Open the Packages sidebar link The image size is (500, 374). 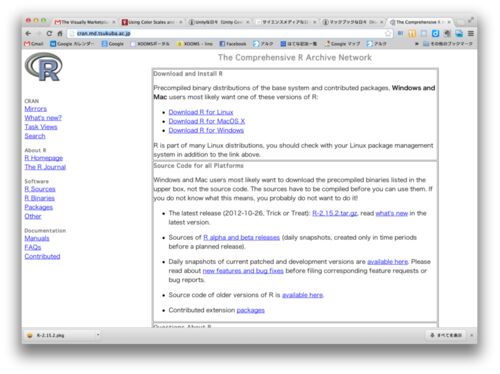(x=38, y=207)
